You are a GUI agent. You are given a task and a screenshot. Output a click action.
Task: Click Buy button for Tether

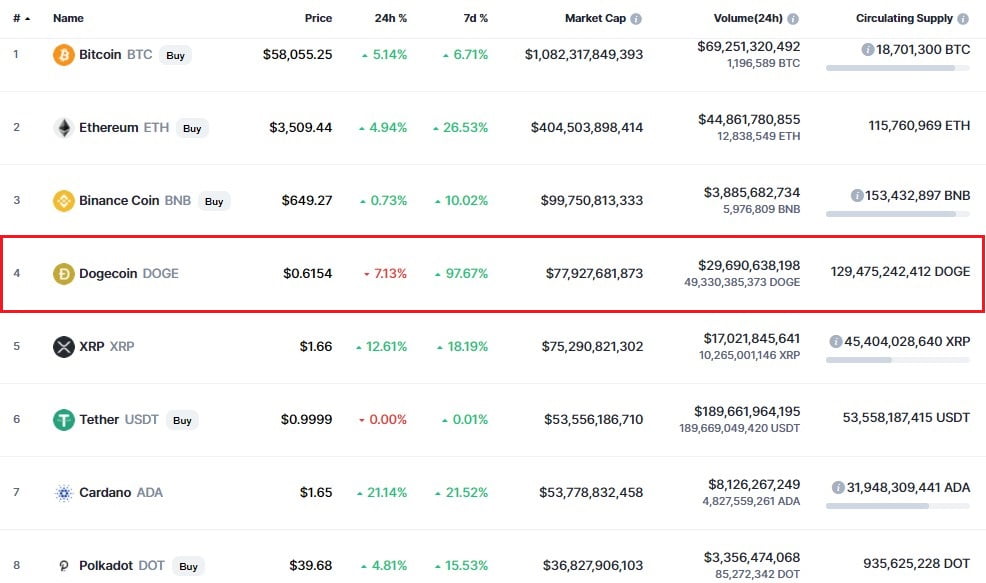[182, 420]
